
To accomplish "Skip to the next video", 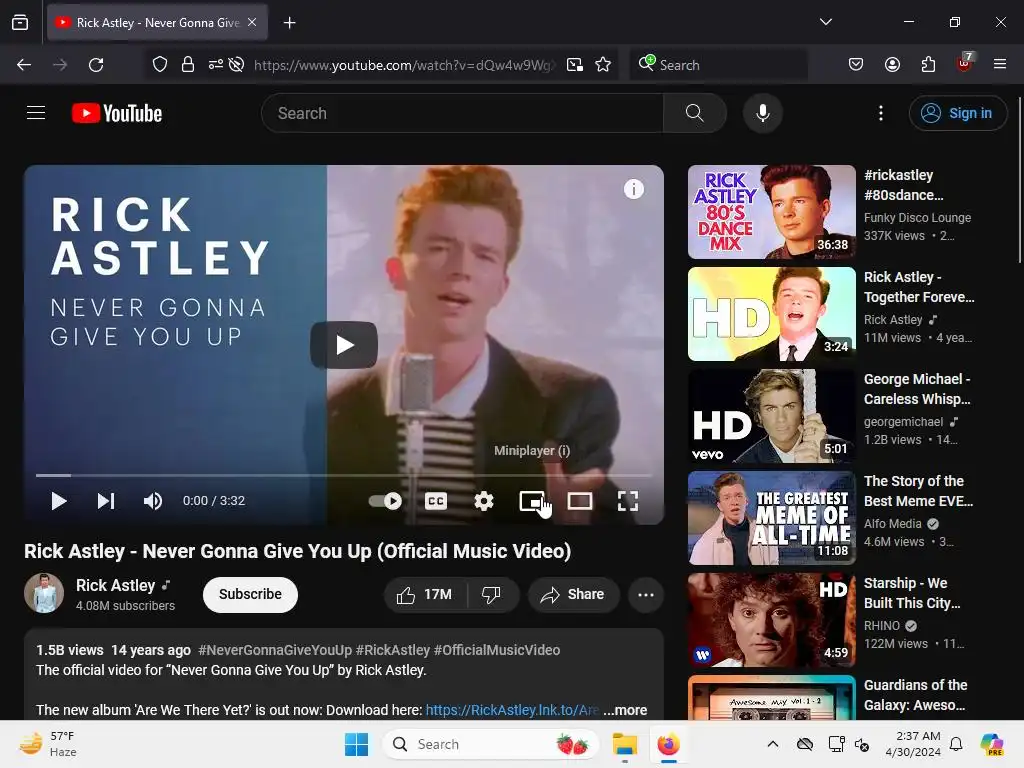I will click(106, 501).
